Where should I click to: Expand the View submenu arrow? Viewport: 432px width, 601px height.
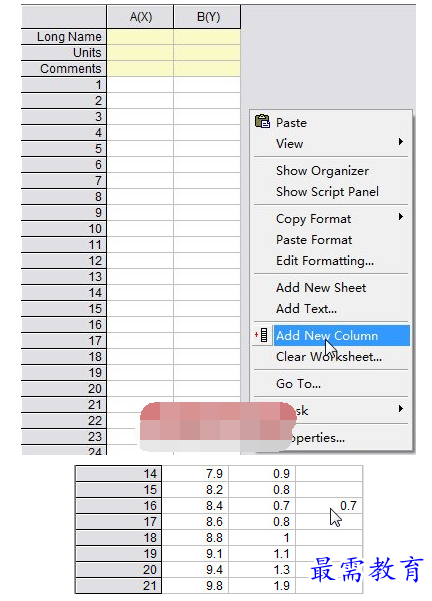[x=401, y=142]
